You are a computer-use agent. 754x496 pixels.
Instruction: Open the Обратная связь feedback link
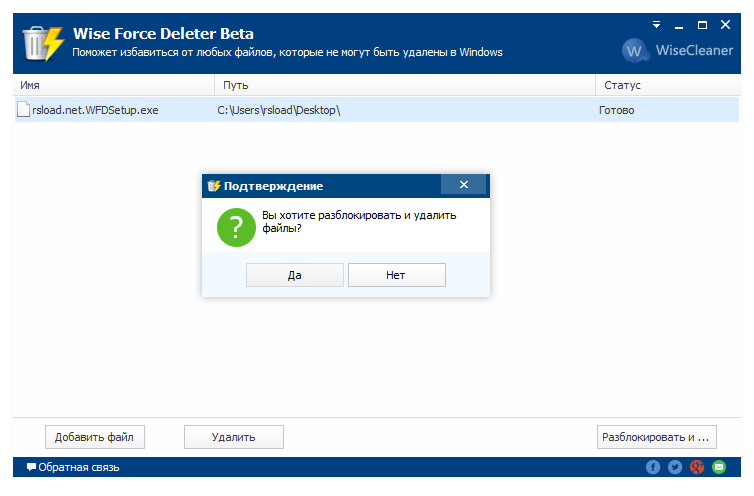pyautogui.click(x=73, y=467)
